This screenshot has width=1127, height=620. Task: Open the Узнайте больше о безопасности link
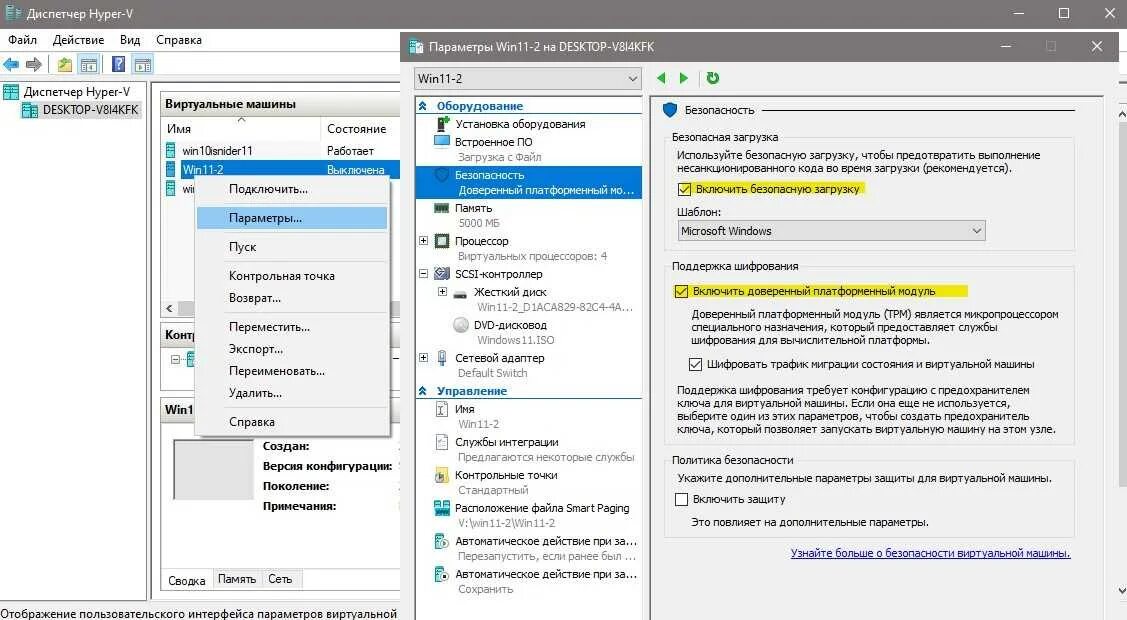pyautogui.click(x=930, y=553)
